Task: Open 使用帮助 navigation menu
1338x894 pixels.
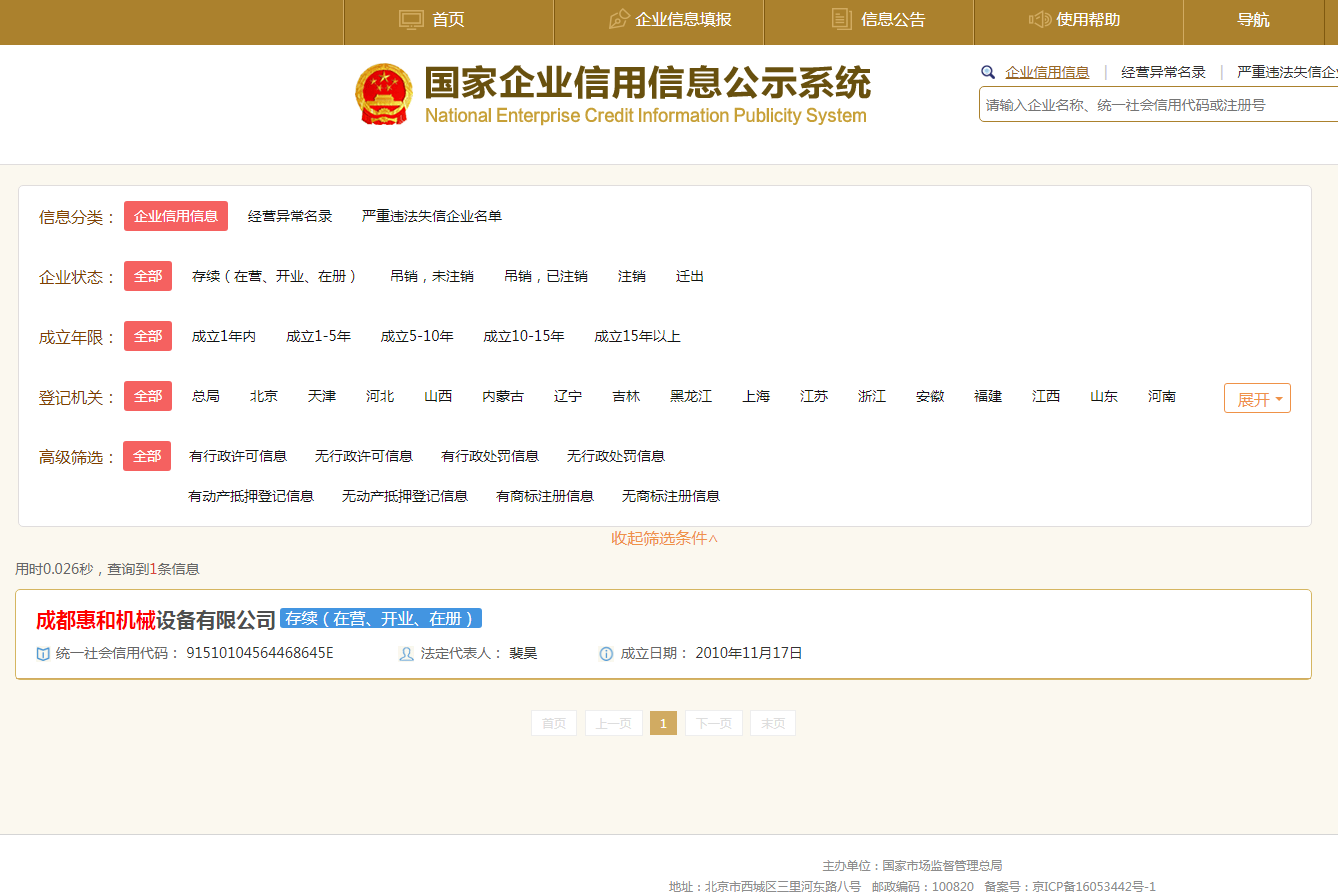Action: click(x=1088, y=20)
